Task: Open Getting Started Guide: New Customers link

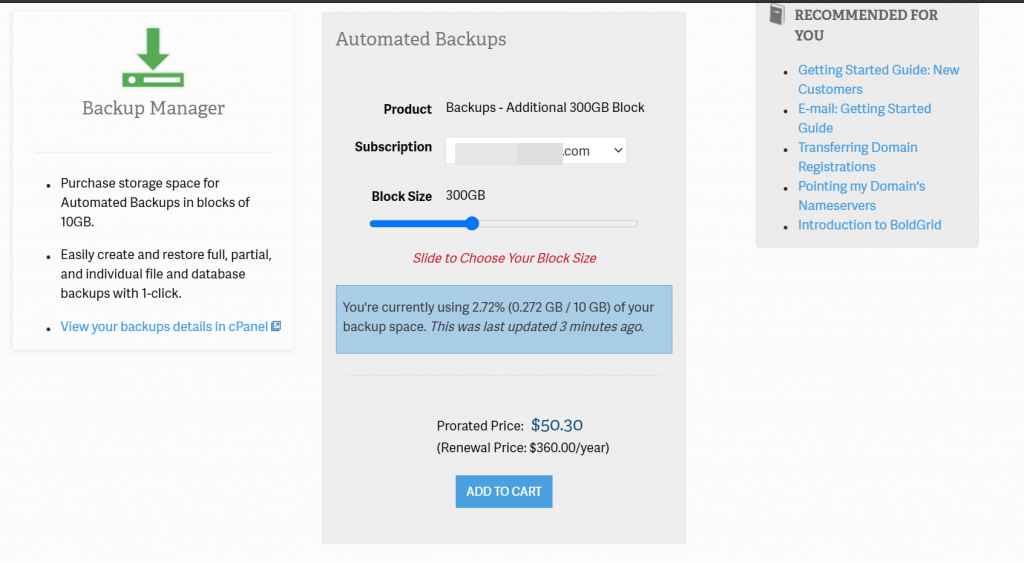Action: coord(878,70)
